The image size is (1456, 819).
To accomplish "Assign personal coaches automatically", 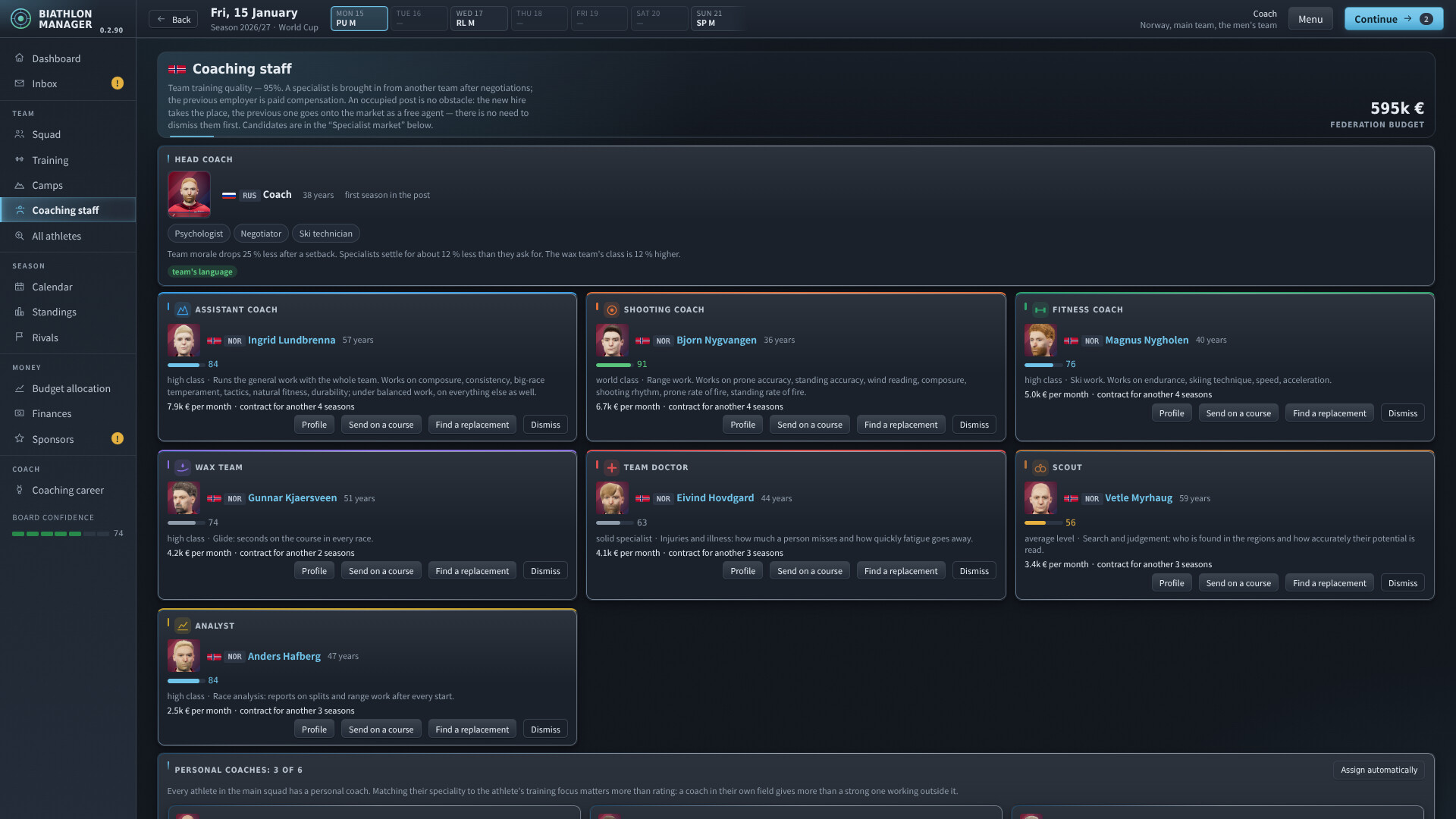I will pos(1378,770).
